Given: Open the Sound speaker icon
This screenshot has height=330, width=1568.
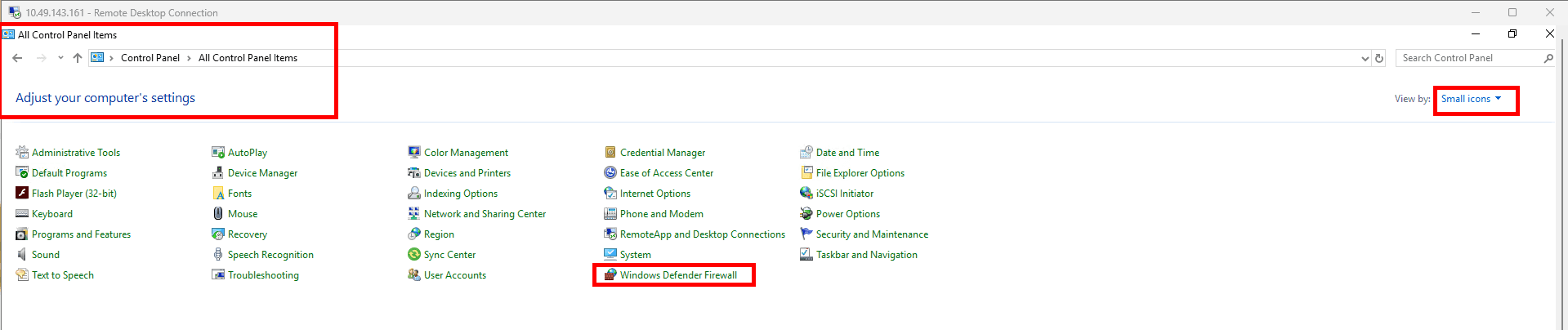Looking at the screenshot, I should click(x=22, y=255).
